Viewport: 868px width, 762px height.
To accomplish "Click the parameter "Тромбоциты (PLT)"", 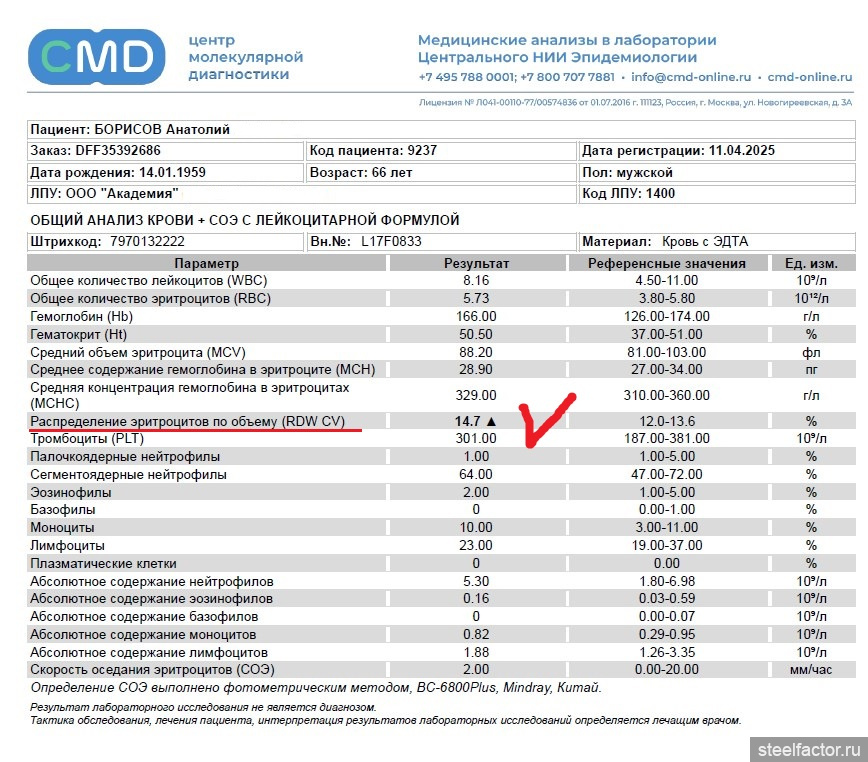I will [87, 439].
